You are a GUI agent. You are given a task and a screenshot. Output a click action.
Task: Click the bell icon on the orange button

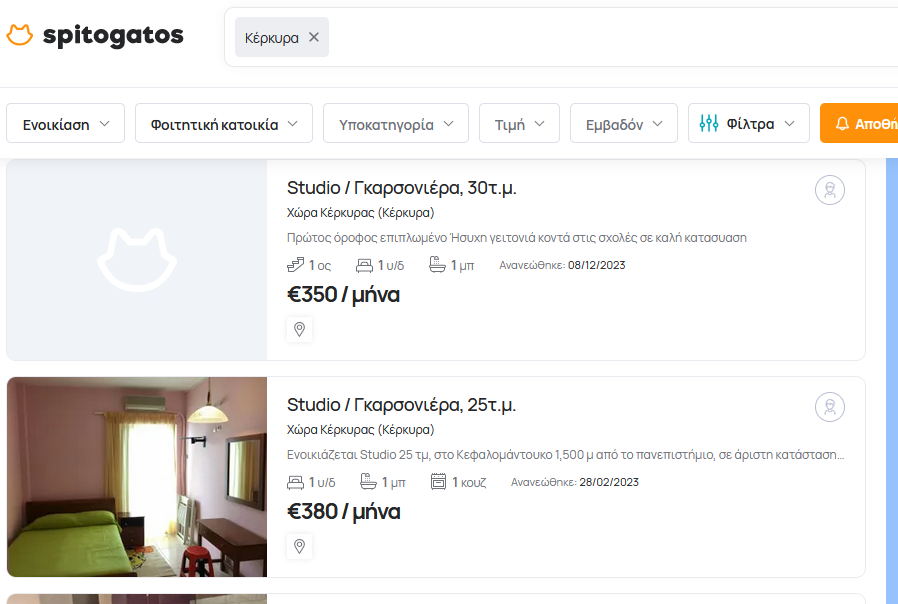point(842,124)
